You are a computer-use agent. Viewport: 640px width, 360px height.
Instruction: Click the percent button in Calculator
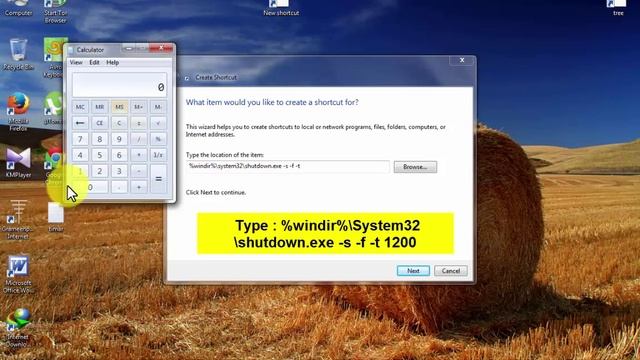point(158,139)
